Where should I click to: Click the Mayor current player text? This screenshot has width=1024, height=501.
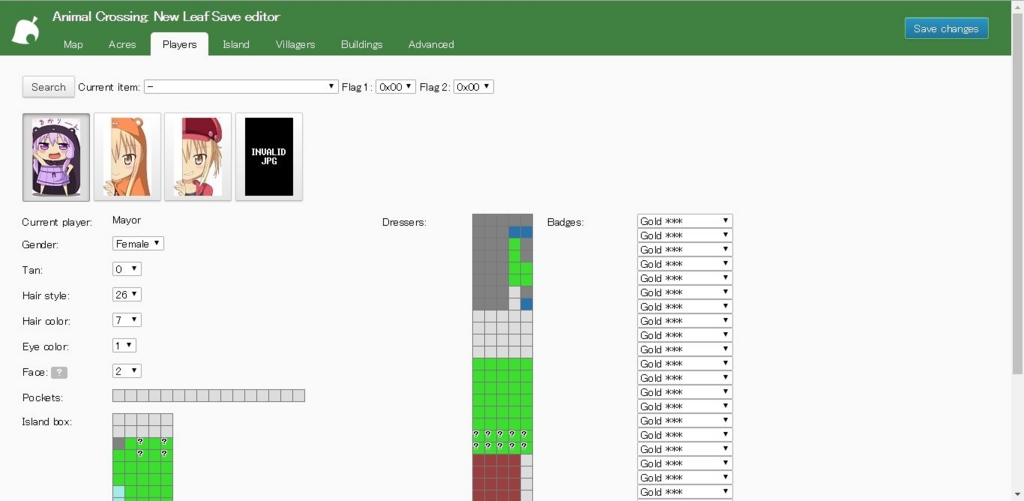coord(127,221)
